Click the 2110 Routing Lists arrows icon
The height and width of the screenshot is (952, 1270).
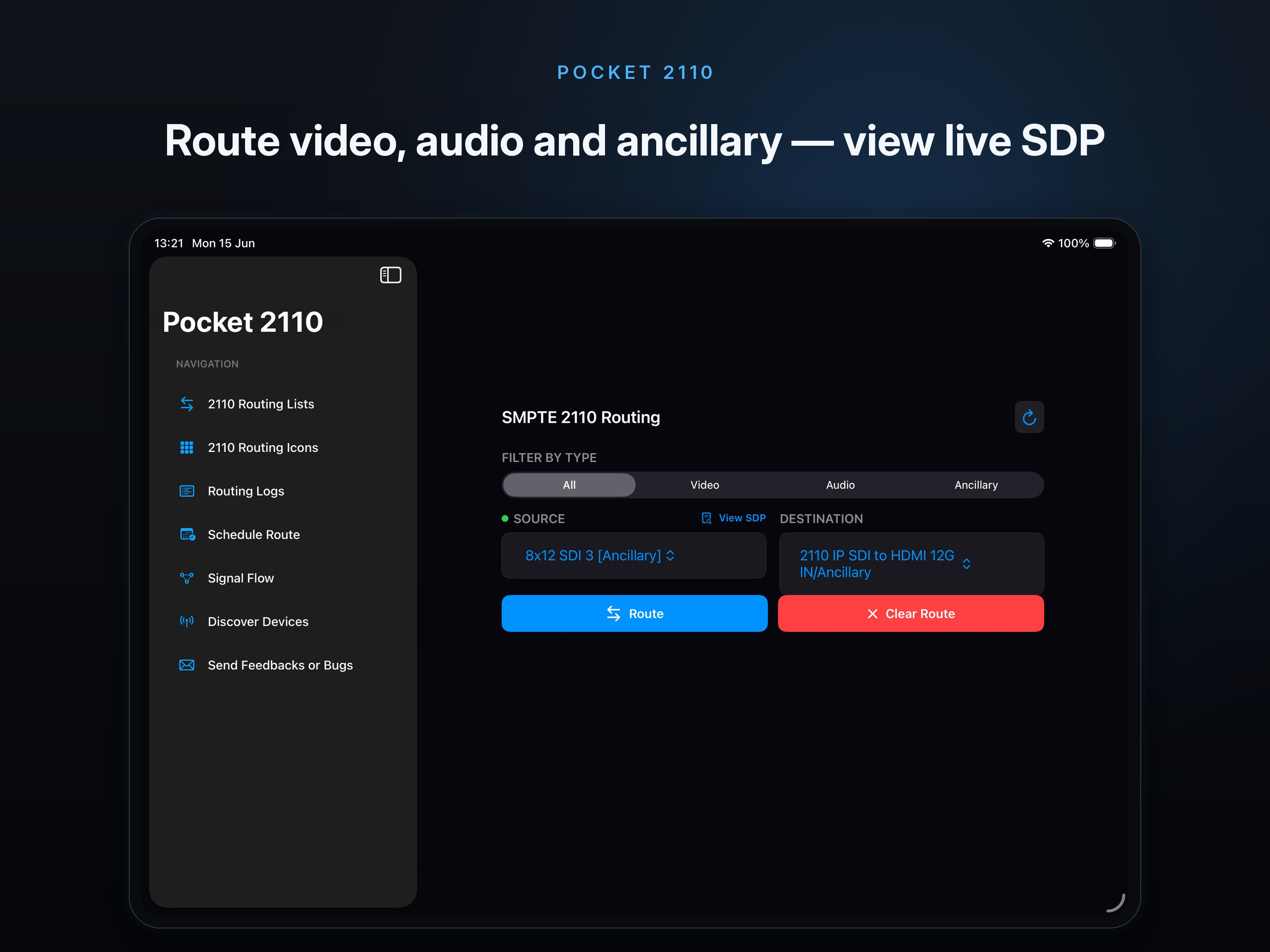pos(186,404)
